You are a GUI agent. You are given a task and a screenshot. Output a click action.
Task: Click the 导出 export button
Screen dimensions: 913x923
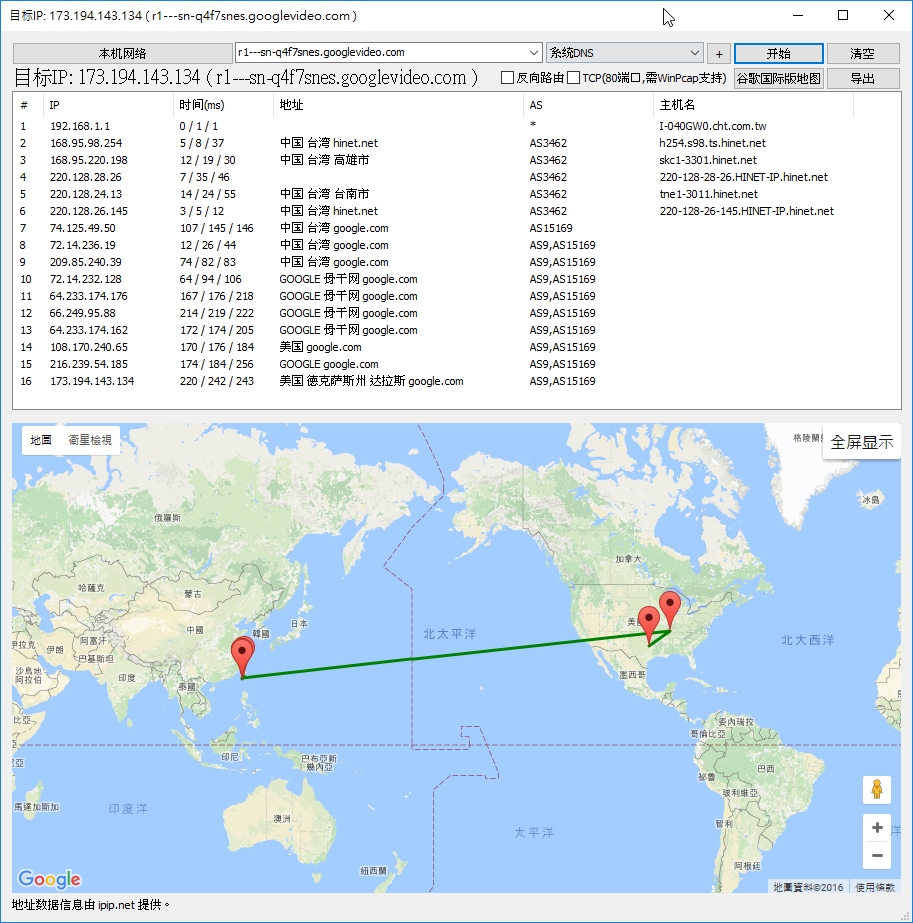tap(863, 78)
